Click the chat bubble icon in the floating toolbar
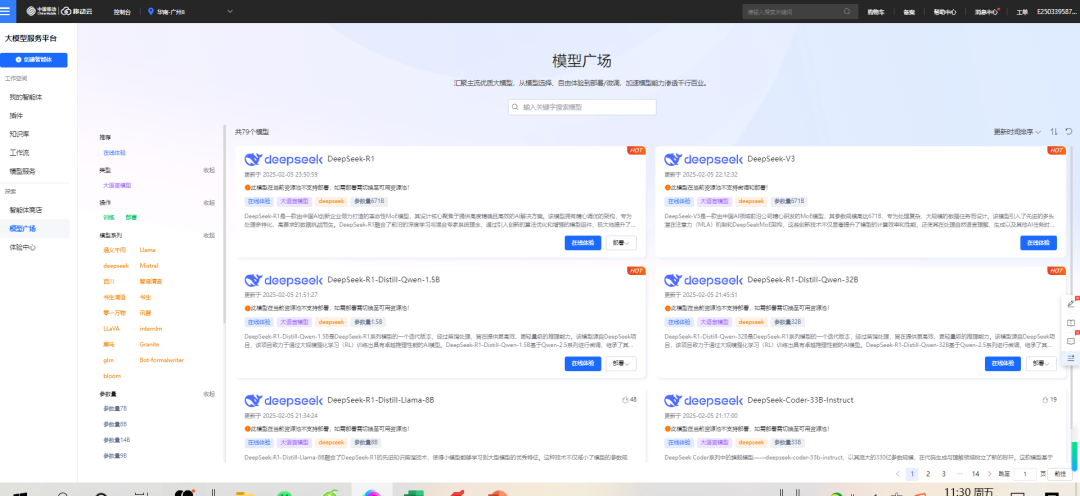Viewport: 1080px width, 496px height. (x=1070, y=341)
